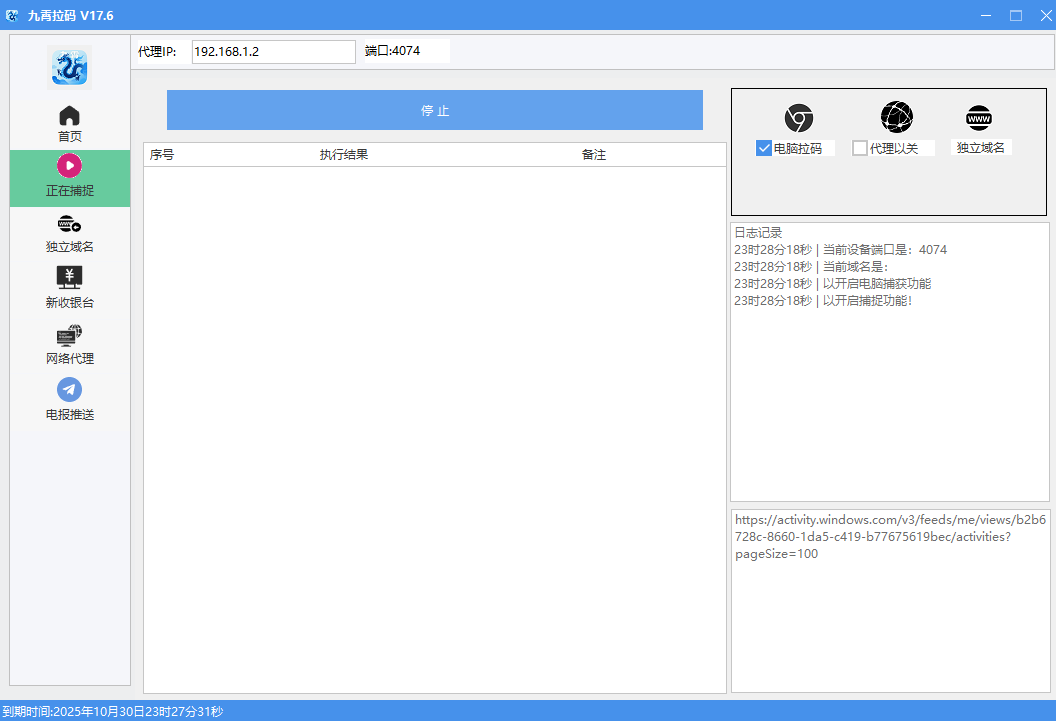The height and width of the screenshot is (721, 1056).
Task: Open the 新收银台 cashier icon
Action: (69, 278)
